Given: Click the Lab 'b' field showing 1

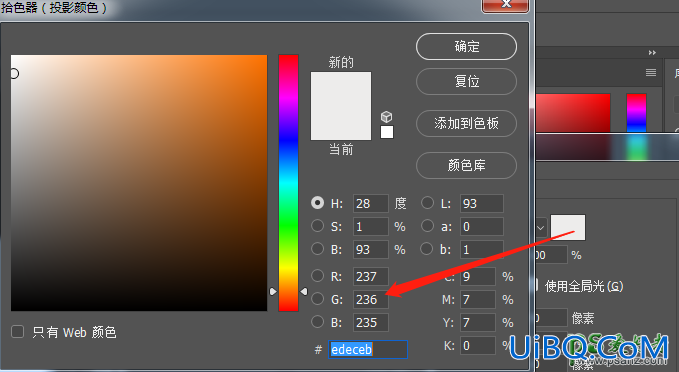Looking at the screenshot, I should point(482,249).
